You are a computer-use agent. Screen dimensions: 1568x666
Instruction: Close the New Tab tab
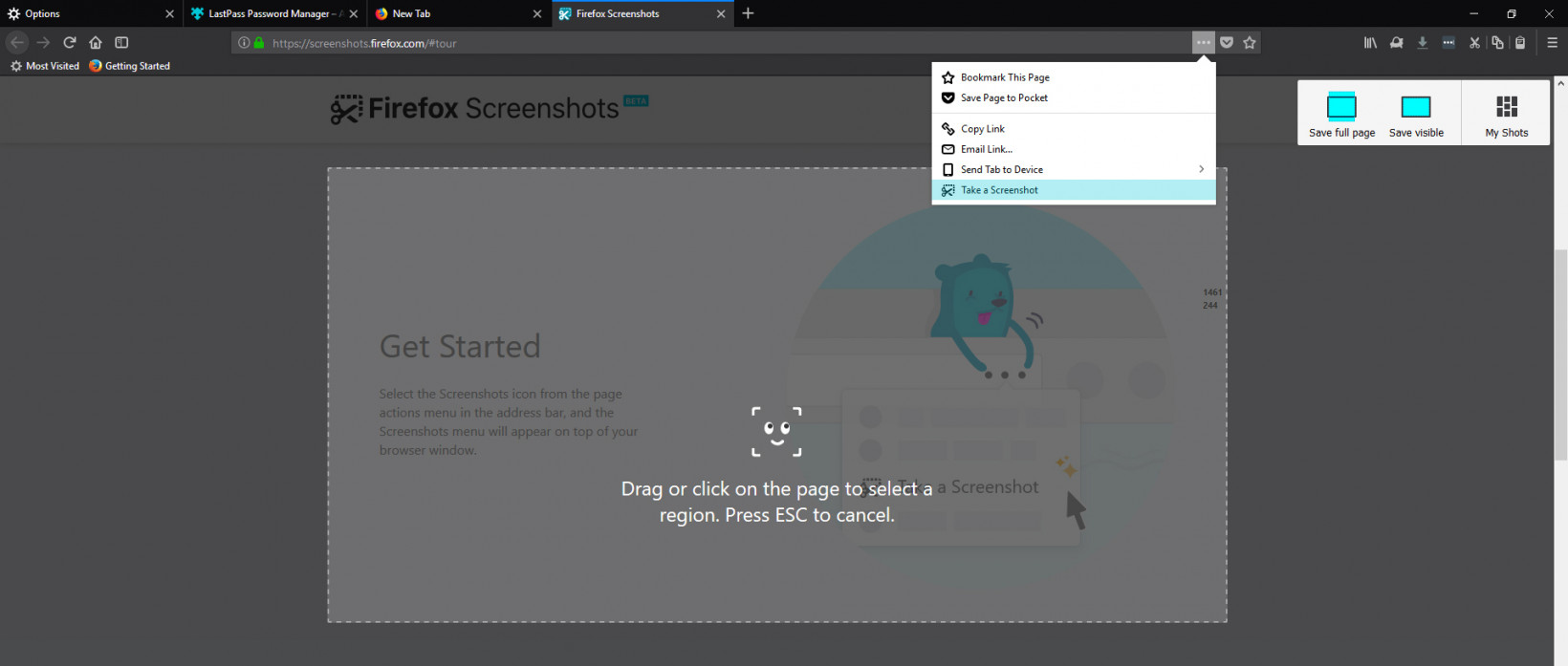click(x=537, y=13)
